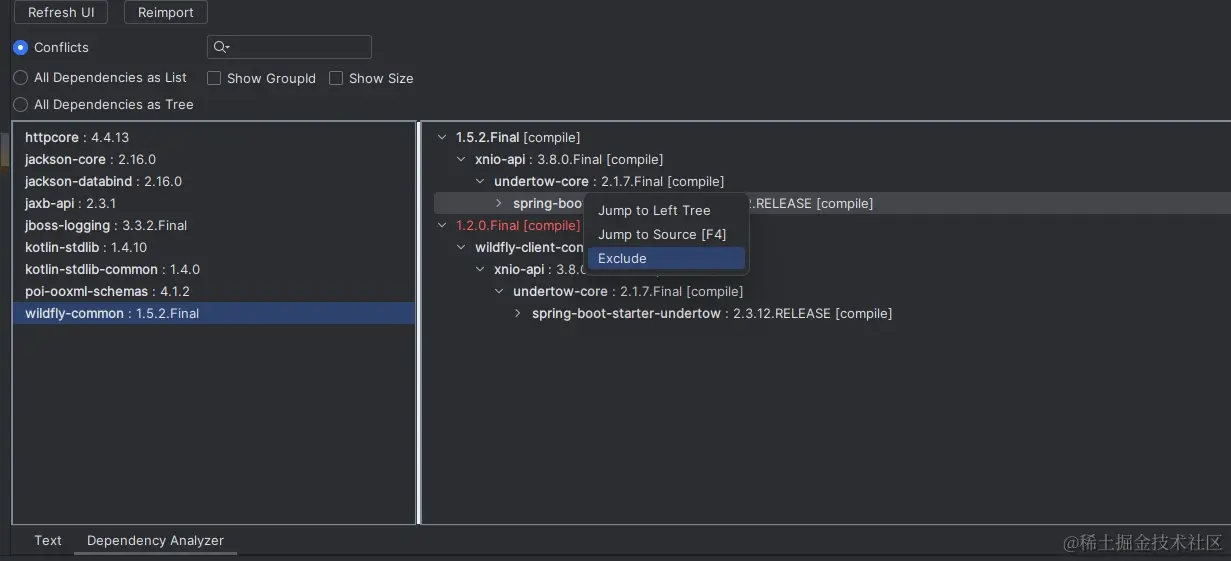Expand spring-boot-starter-undertow 2.3.12.RELEASE node
The height and width of the screenshot is (561, 1231).
(518, 313)
